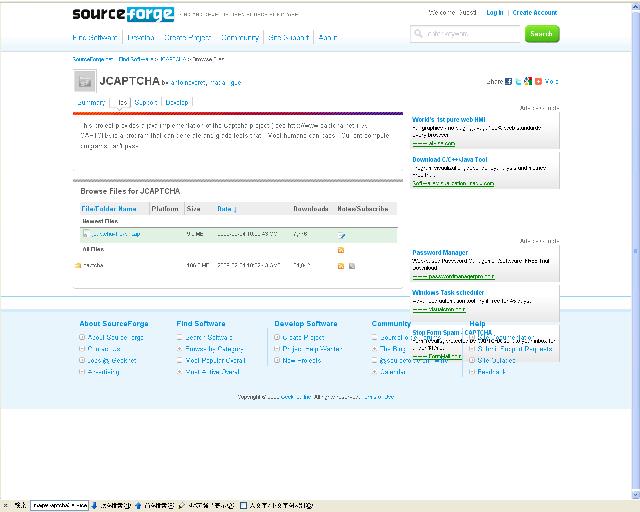Click New Projects footer link

click(x=302, y=361)
